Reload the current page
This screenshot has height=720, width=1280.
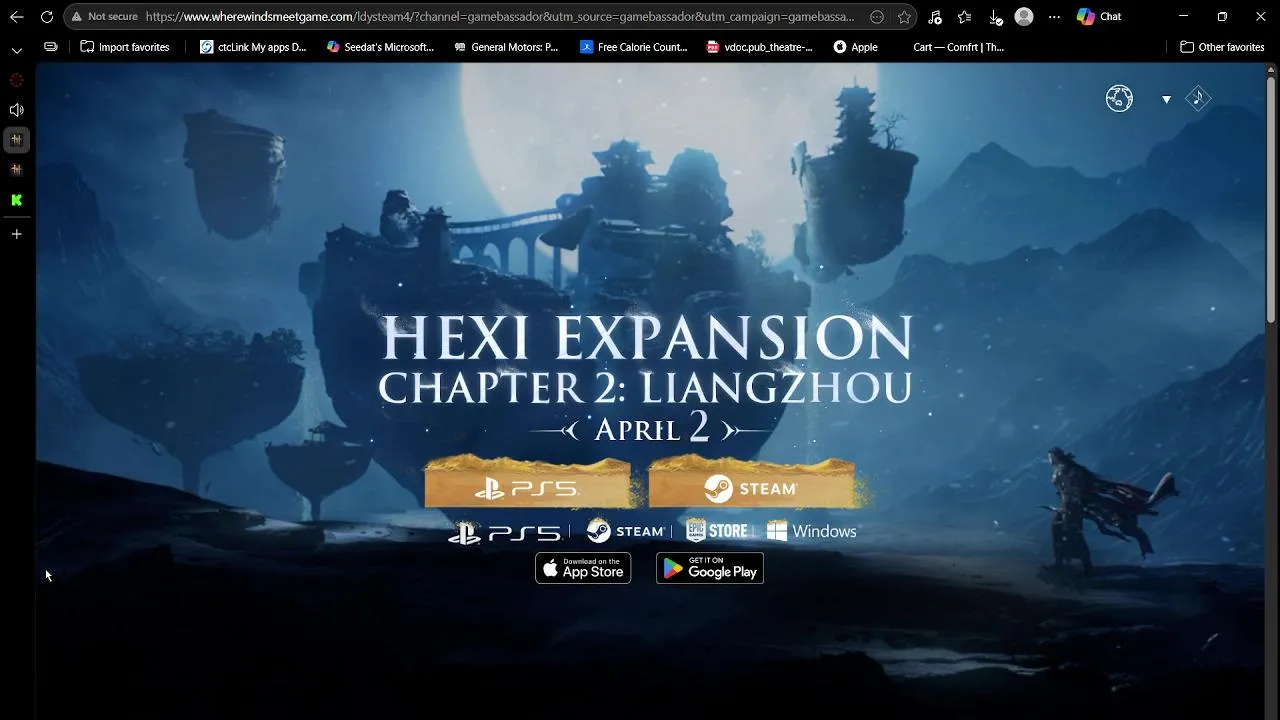pos(47,17)
